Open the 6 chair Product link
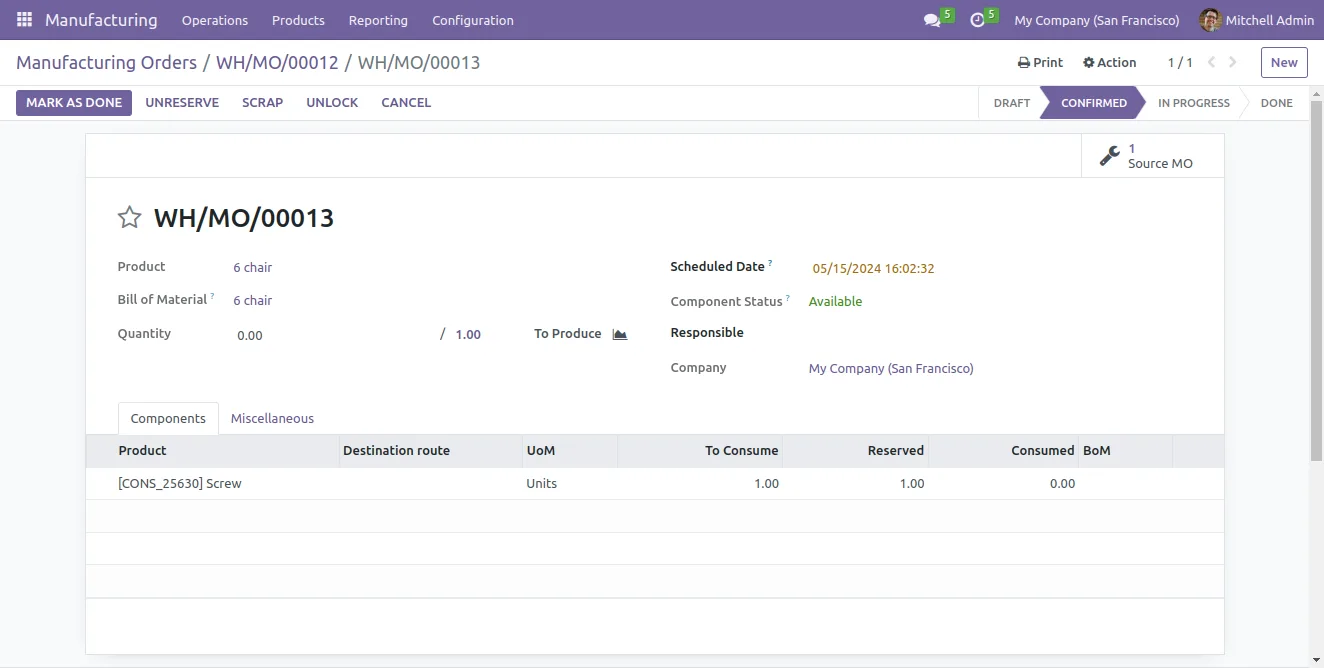1324x668 pixels. click(x=252, y=268)
